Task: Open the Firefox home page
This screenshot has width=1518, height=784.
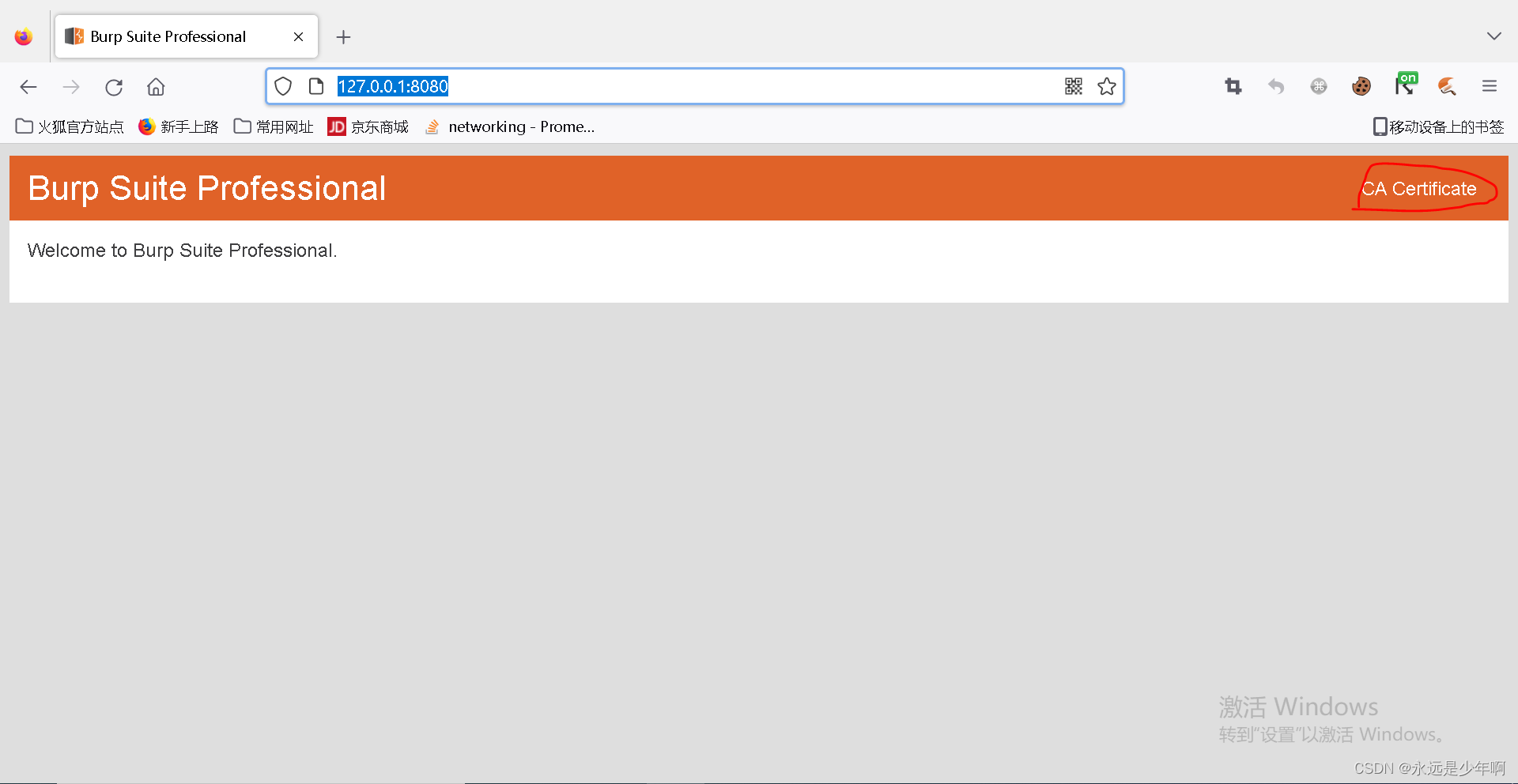Action: (157, 87)
